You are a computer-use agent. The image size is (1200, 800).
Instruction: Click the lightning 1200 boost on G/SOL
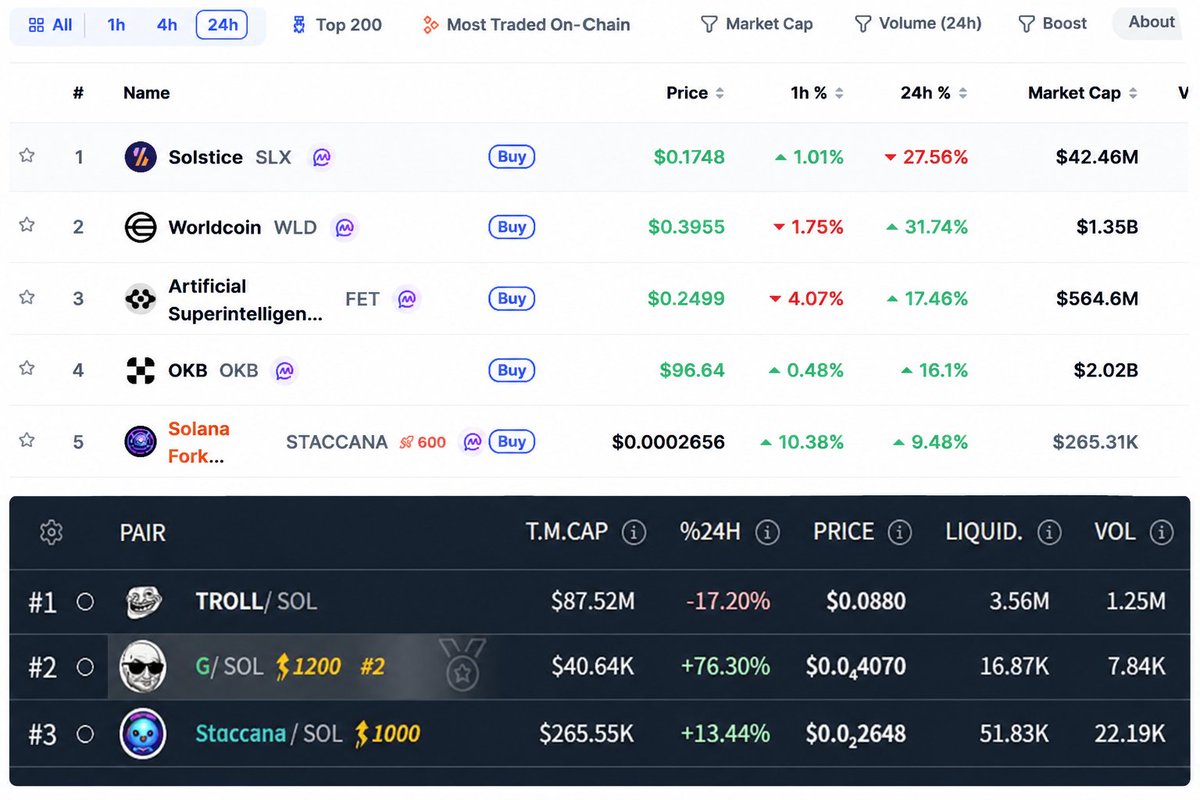pos(308,666)
